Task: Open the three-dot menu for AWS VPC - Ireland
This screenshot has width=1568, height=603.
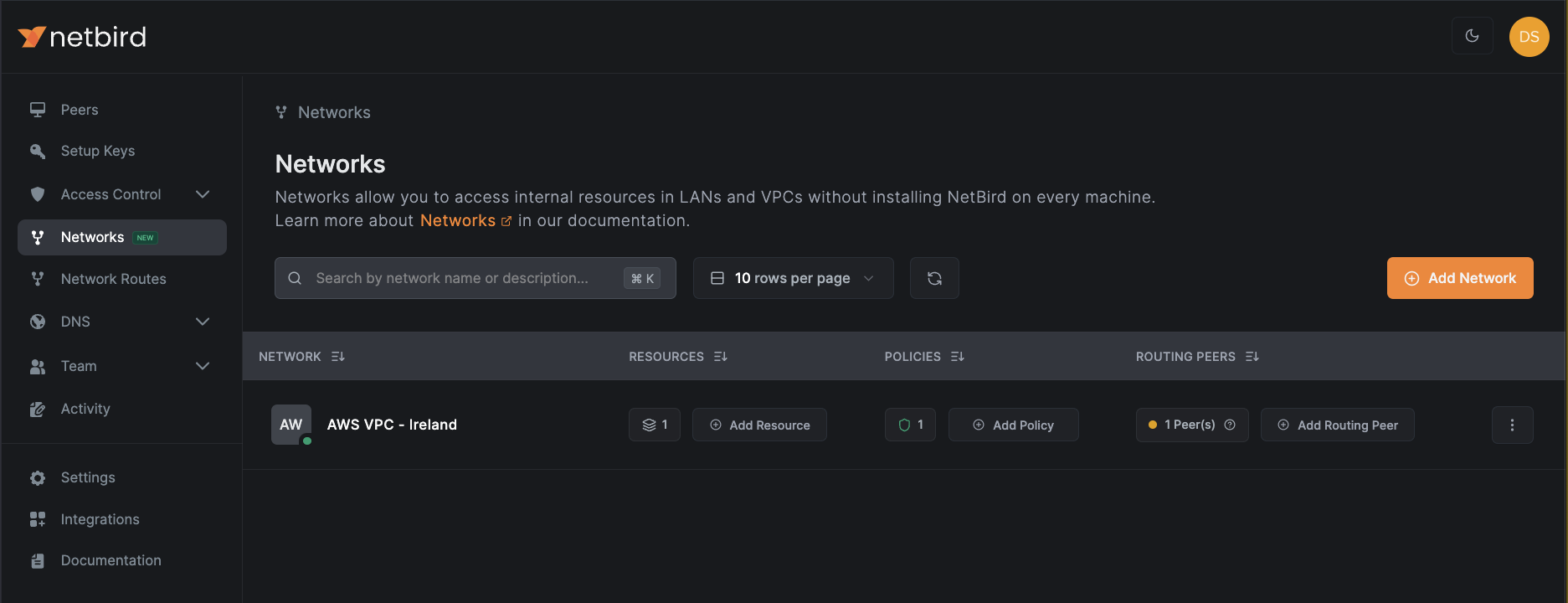Action: coord(1512,425)
